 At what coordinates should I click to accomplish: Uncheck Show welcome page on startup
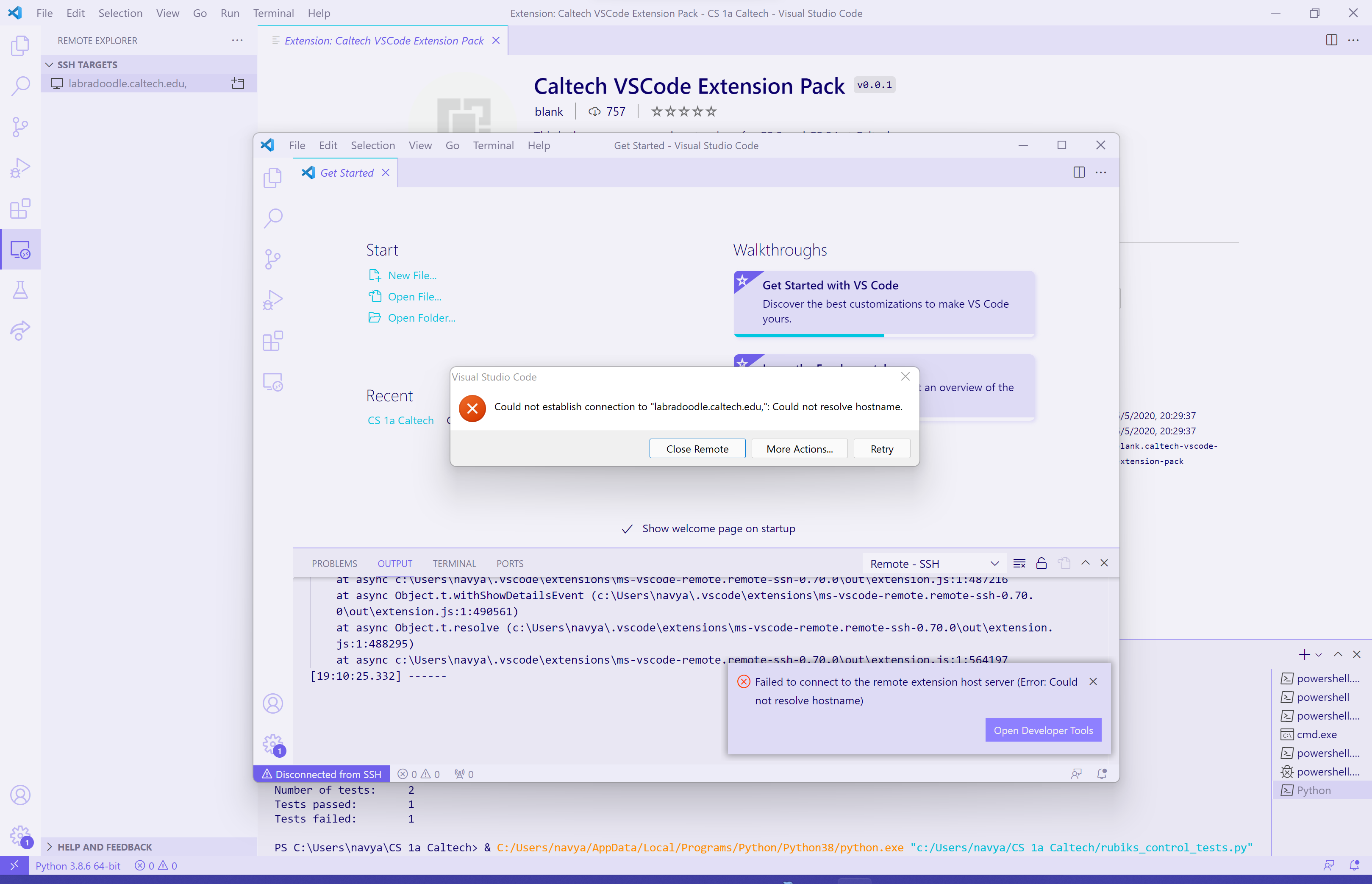tap(627, 529)
